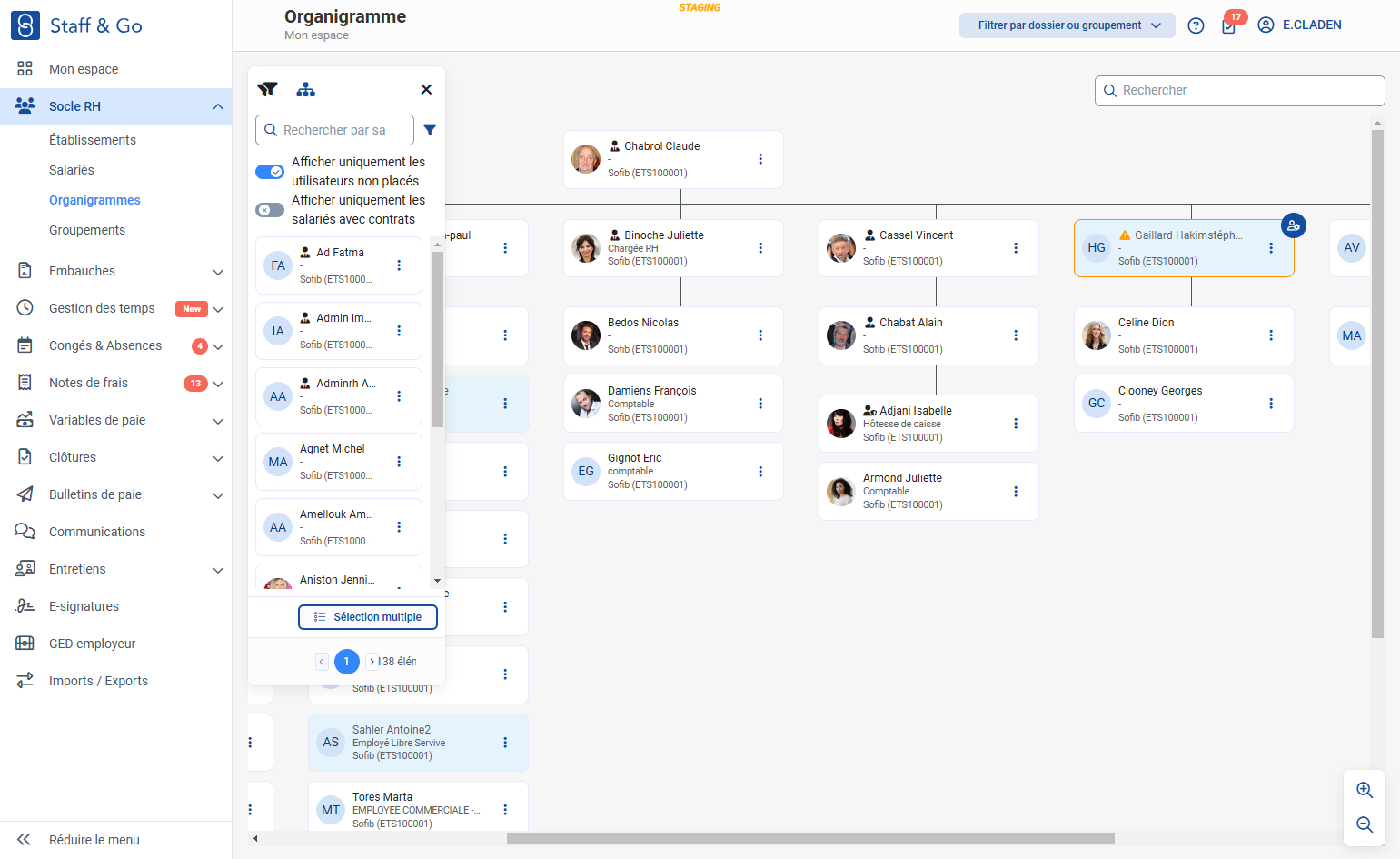Select the Chabrol Claude card
Screen dimensions: 1400x859
coord(673,159)
